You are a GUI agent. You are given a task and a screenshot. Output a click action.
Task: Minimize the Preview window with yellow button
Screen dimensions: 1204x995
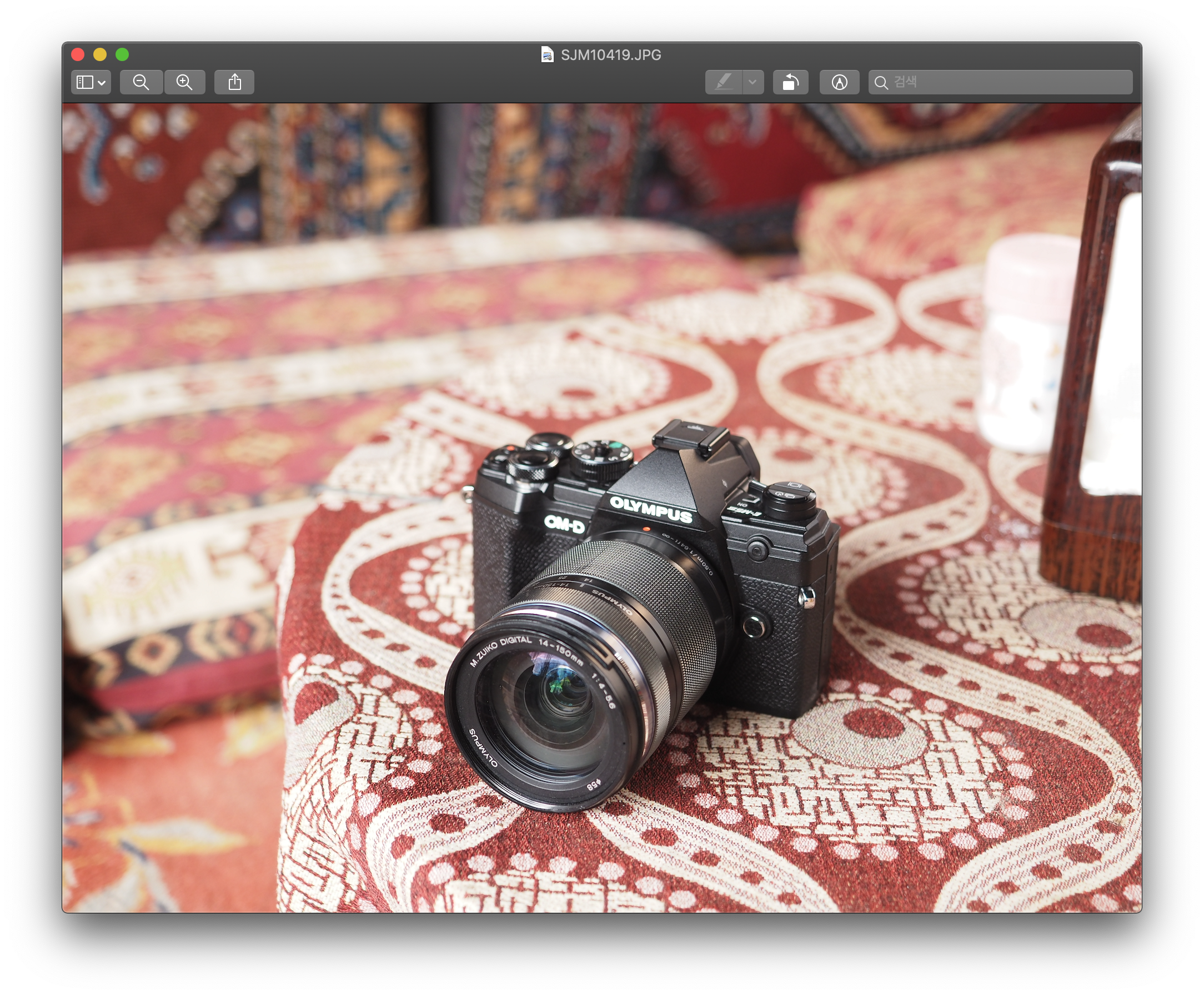pos(100,54)
